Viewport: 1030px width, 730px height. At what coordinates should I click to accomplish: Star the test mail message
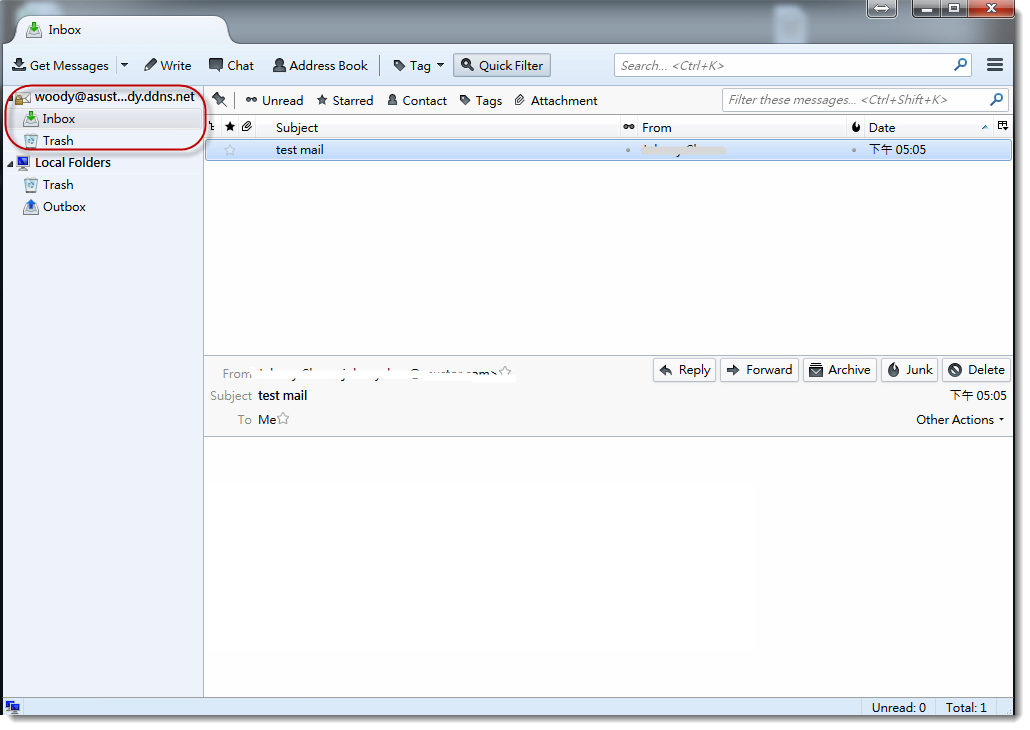[229, 149]
